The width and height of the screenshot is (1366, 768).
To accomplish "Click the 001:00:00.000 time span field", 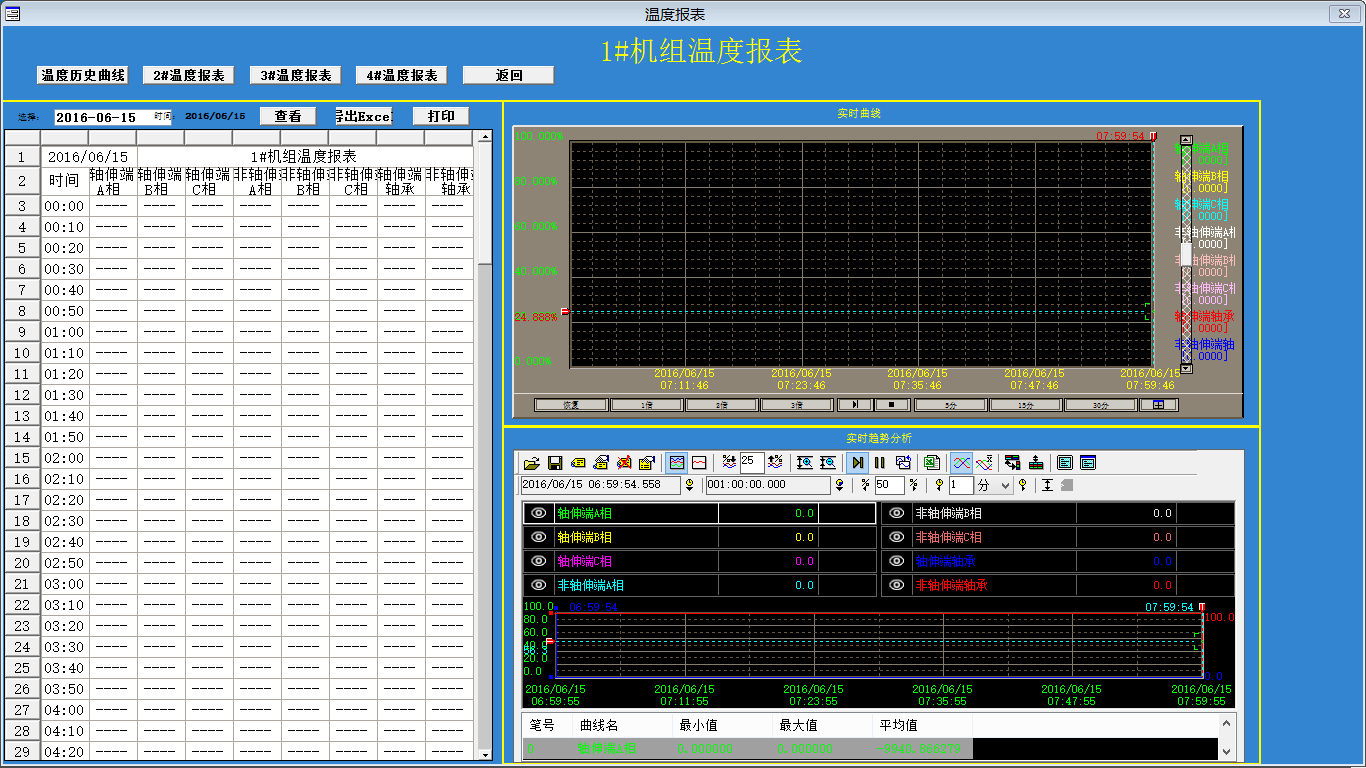I will 767,485.
